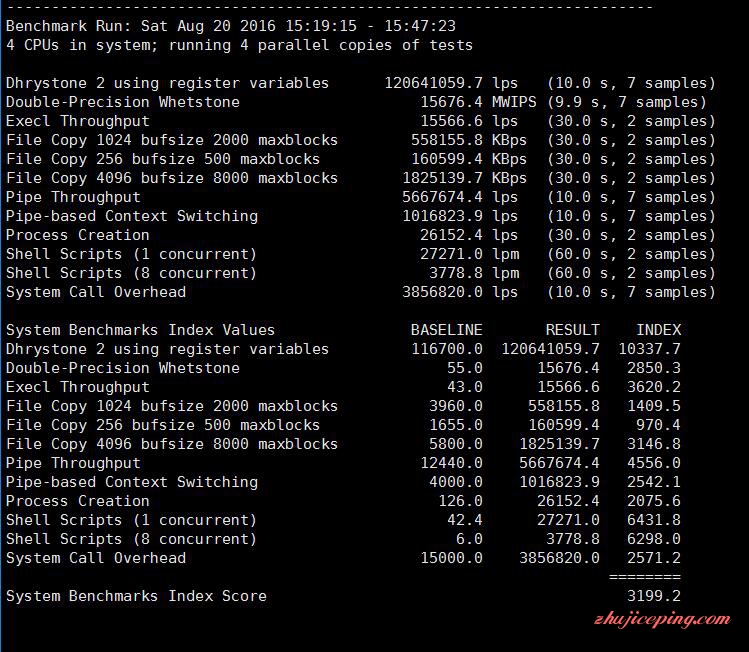Click the System Benchmarks Index Score value 3199.2
The width and height of the screenshot is (749, 652).
click(x=653, y=596)
